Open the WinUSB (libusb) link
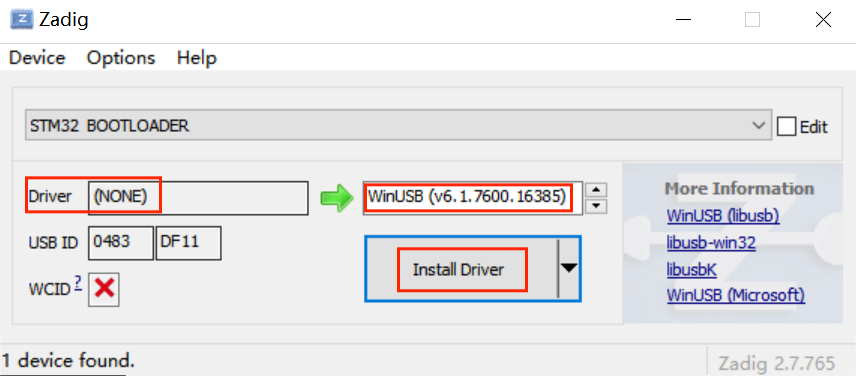 (x=723, y=216)
